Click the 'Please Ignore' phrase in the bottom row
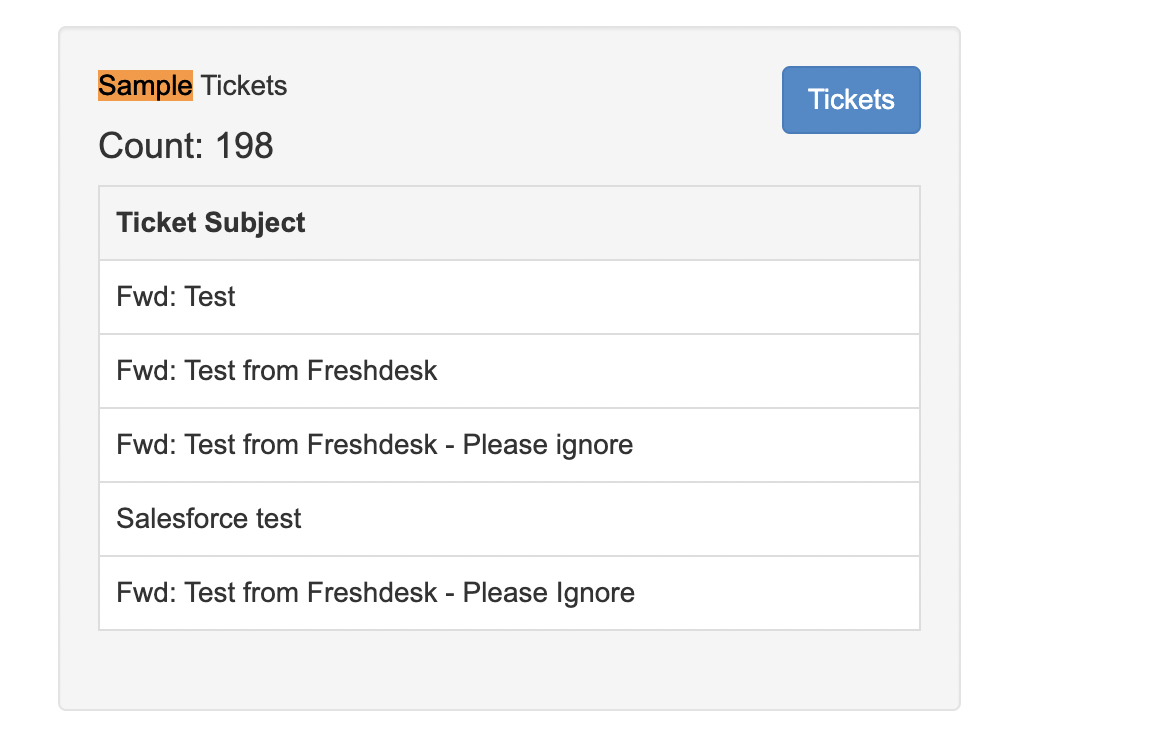Image resolution: width=1164 pixels, height=736 pixels. tap(549, 593)
